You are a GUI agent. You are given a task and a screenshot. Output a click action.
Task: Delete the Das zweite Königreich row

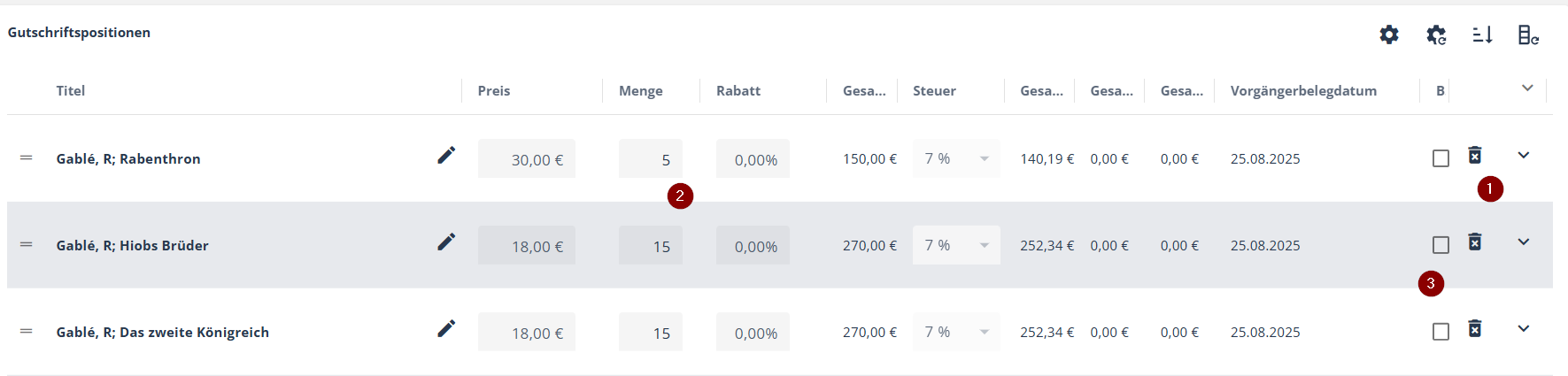point(1475,328)
